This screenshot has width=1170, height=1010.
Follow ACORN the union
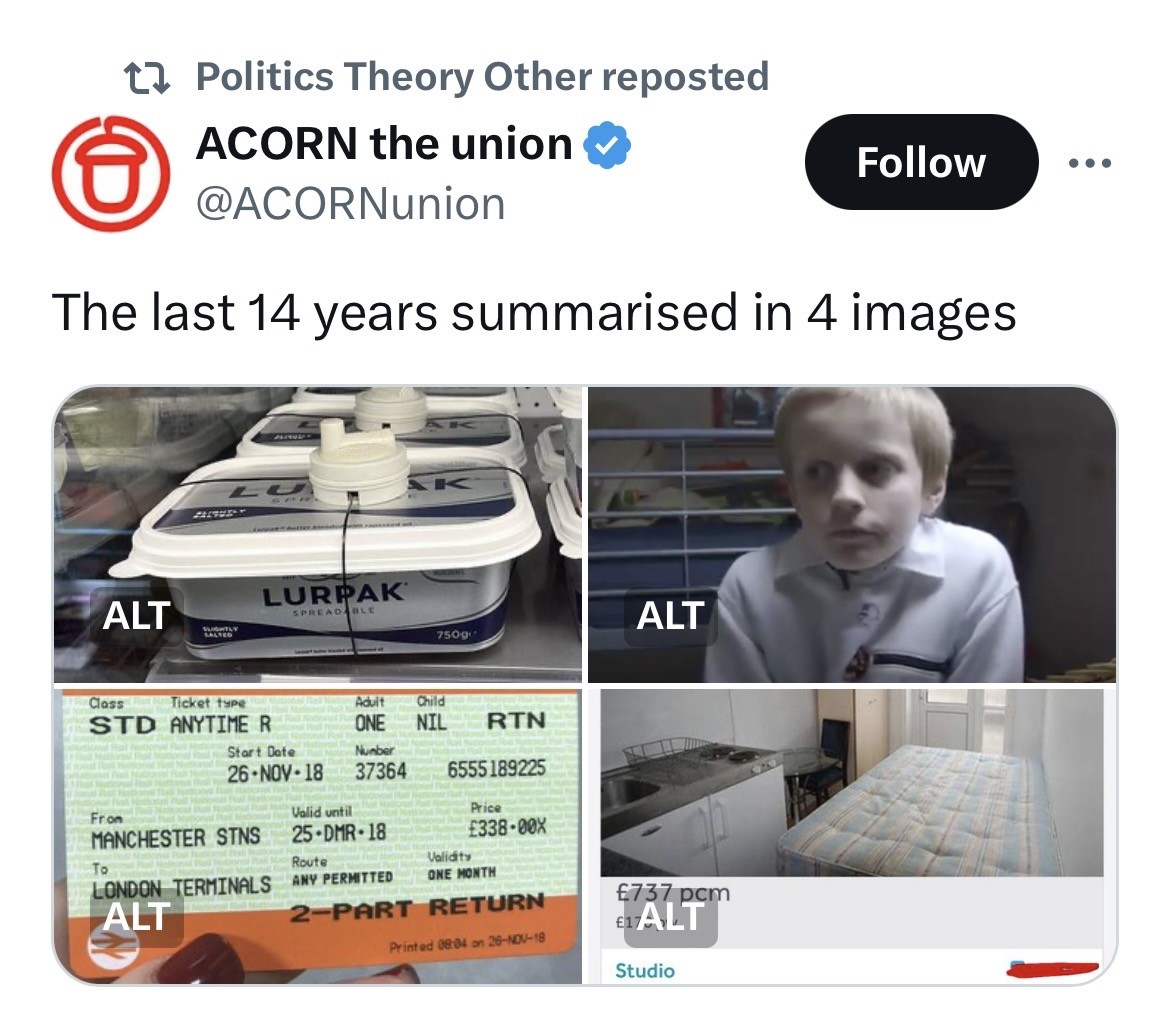click(x=922, y=162)
